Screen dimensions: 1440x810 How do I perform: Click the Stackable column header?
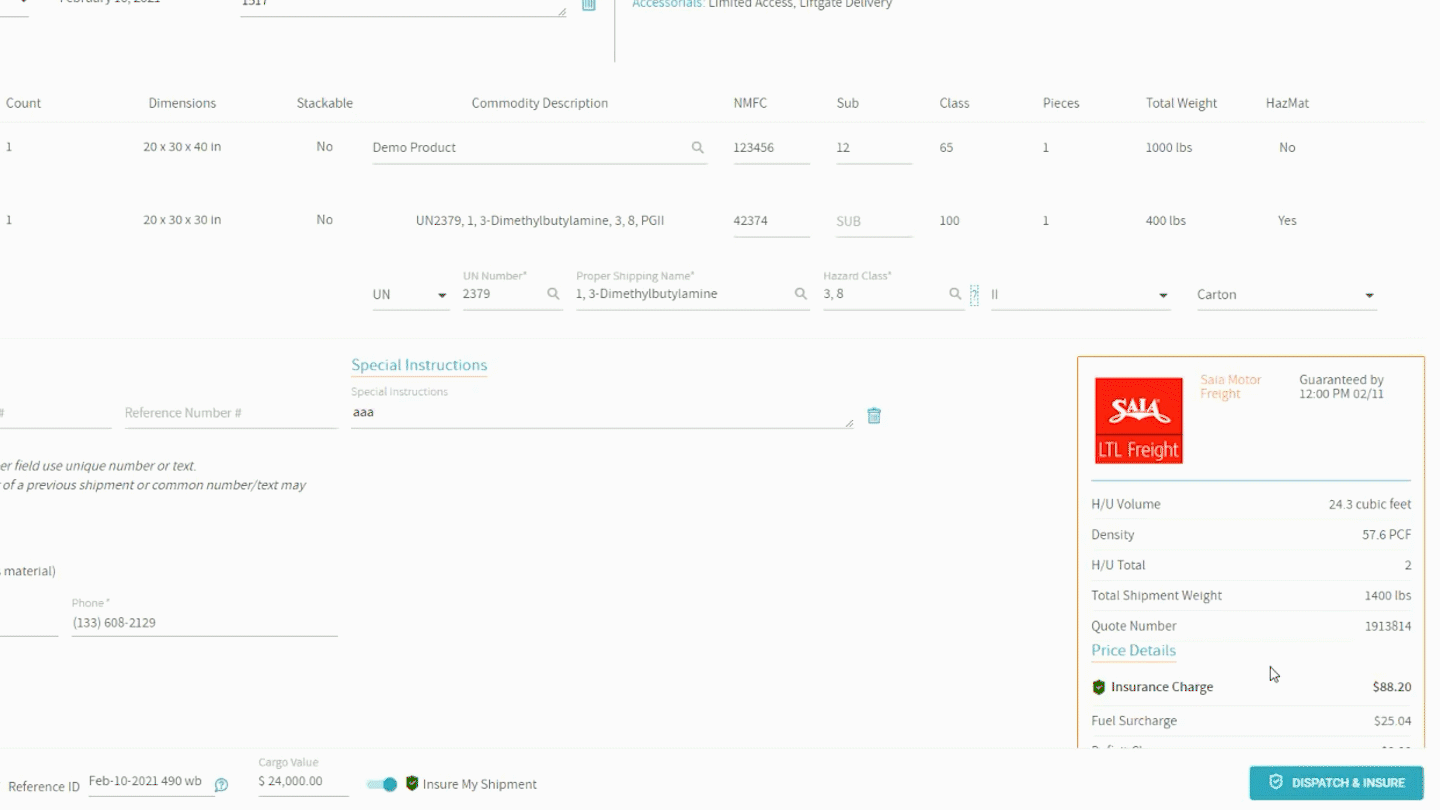point(325,103)
